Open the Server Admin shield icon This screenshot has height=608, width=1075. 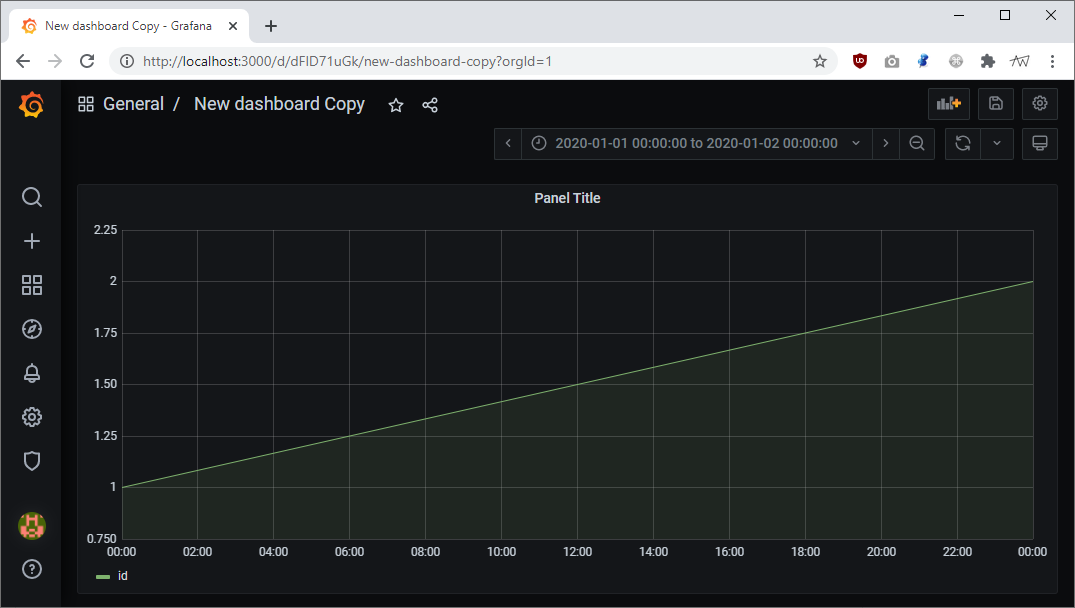click(32, 461)
